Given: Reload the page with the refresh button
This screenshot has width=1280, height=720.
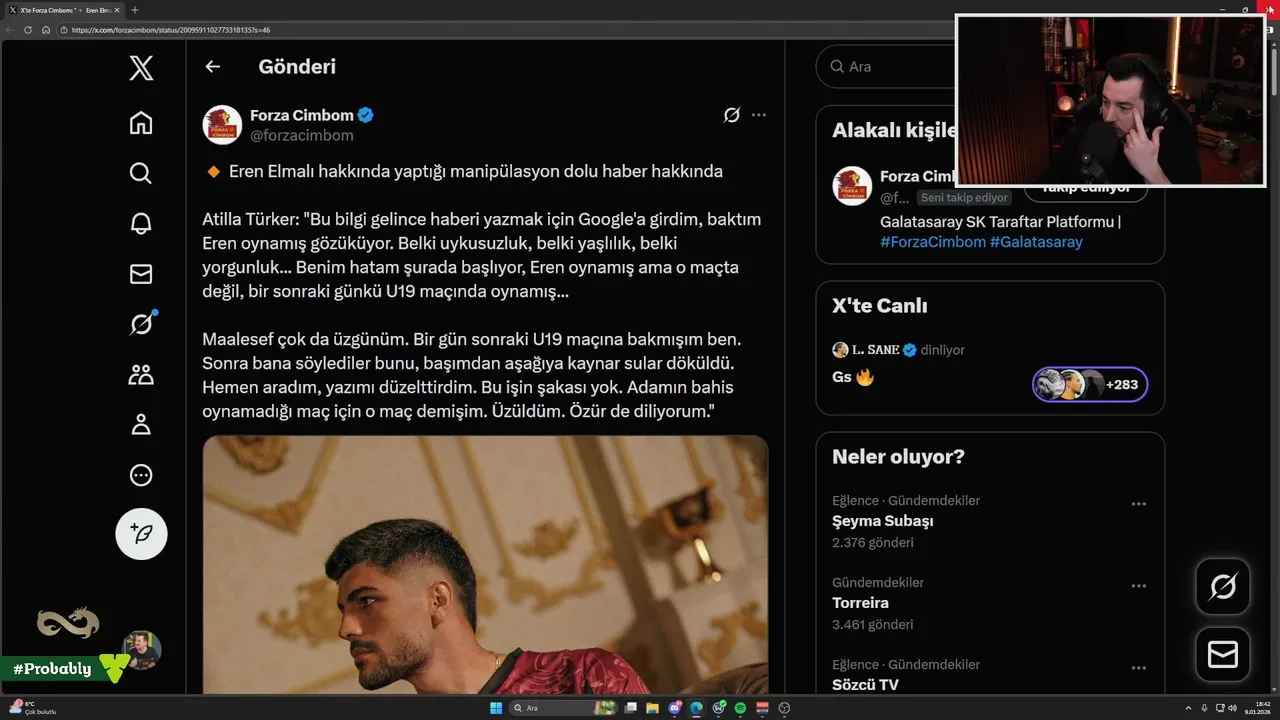Looking at the screenshot, I should point(28,30).
